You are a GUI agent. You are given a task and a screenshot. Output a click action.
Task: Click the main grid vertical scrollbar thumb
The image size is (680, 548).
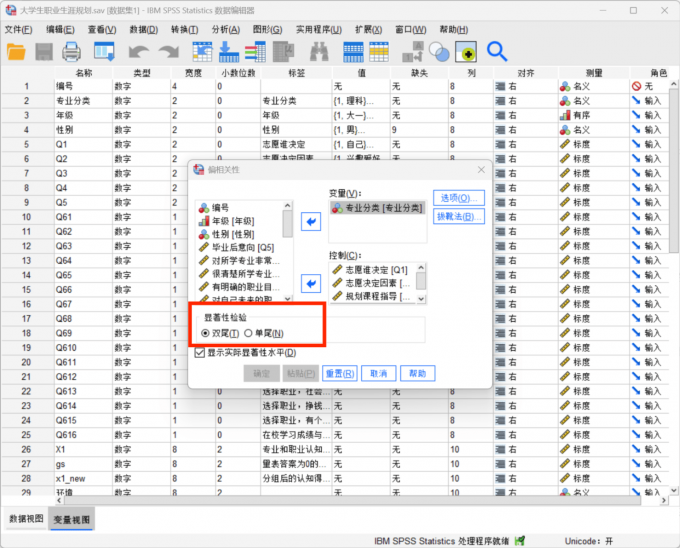(673, 171)
